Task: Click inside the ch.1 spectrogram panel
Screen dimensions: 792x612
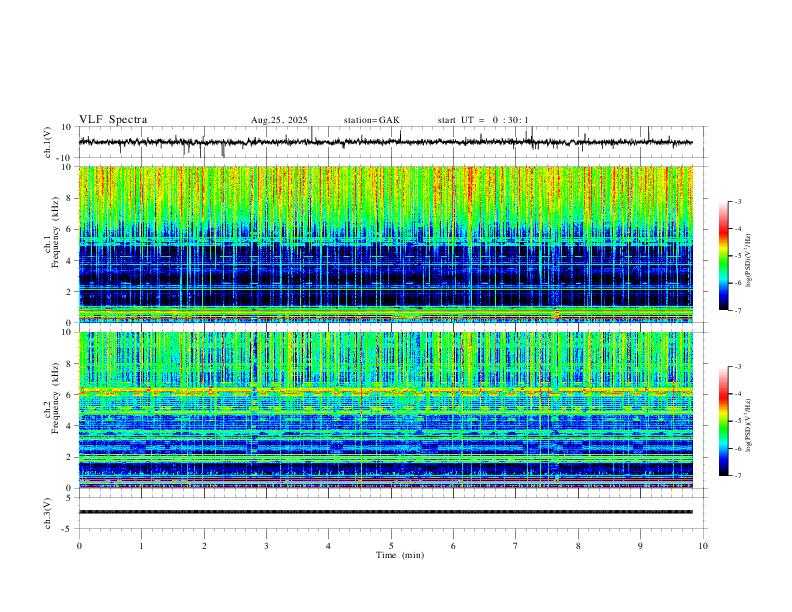Action: (385, 244)
